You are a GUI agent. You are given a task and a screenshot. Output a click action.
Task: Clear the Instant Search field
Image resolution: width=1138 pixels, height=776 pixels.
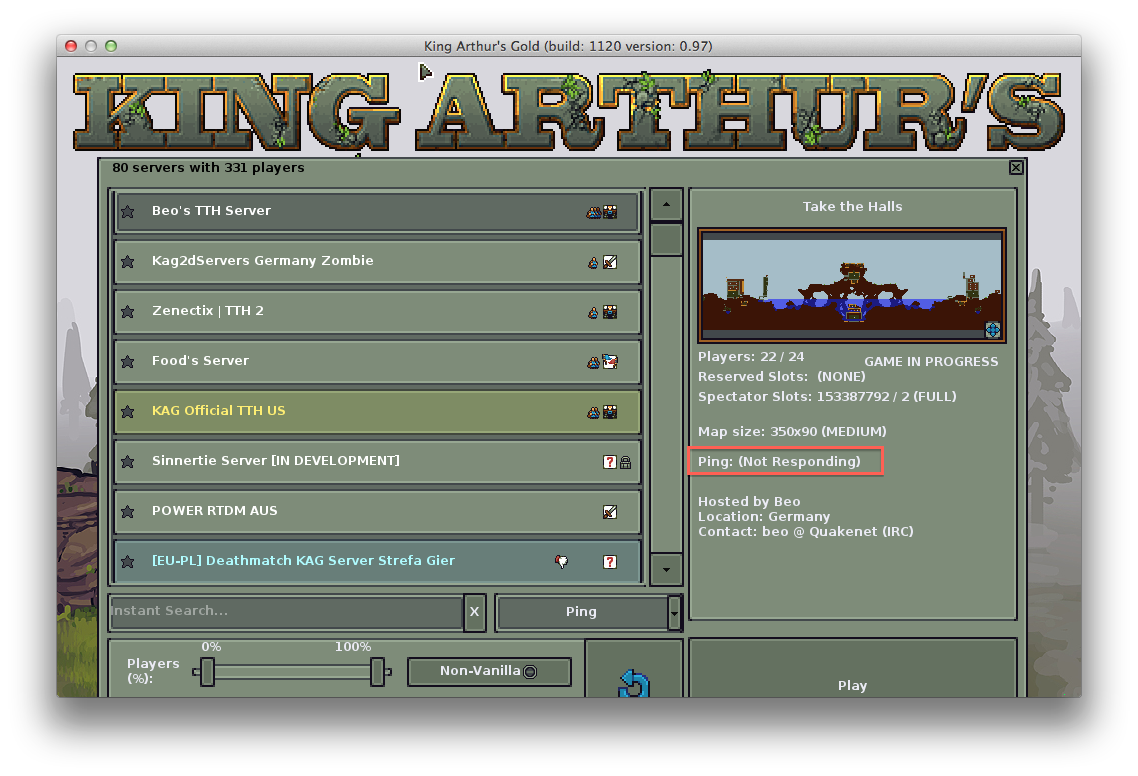[x=475, y=612]
